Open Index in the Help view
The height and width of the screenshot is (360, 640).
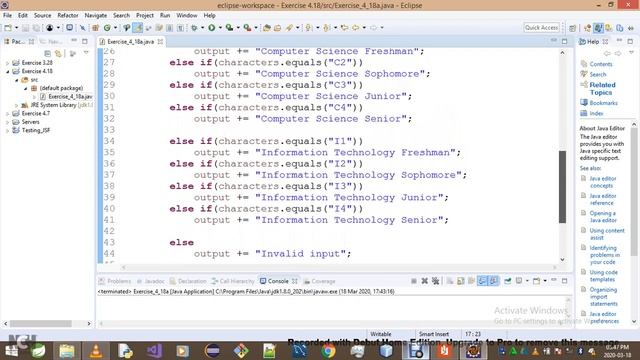coord(596,113)
